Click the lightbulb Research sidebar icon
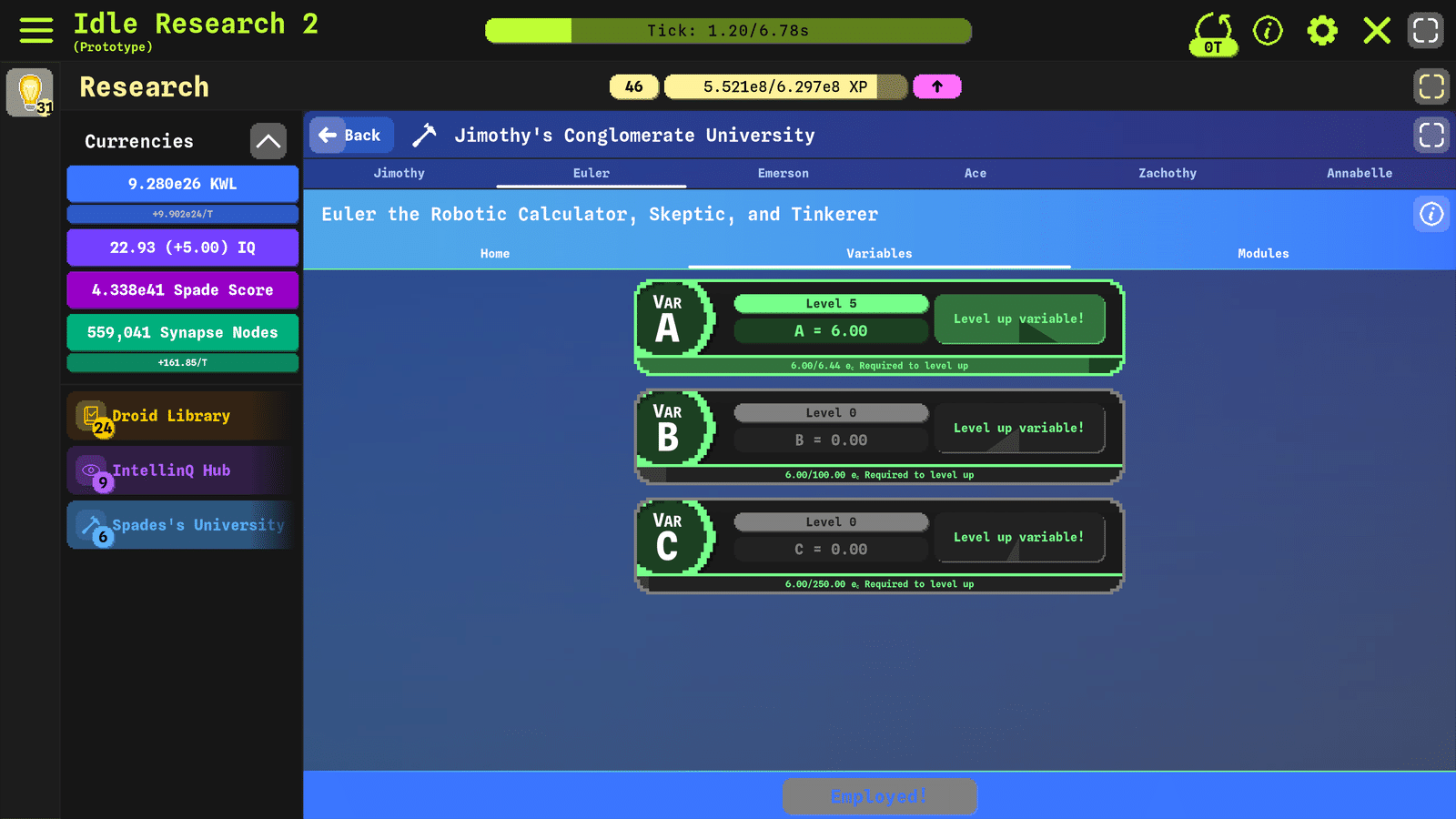 pyautogui.click(x=30, y=92)
